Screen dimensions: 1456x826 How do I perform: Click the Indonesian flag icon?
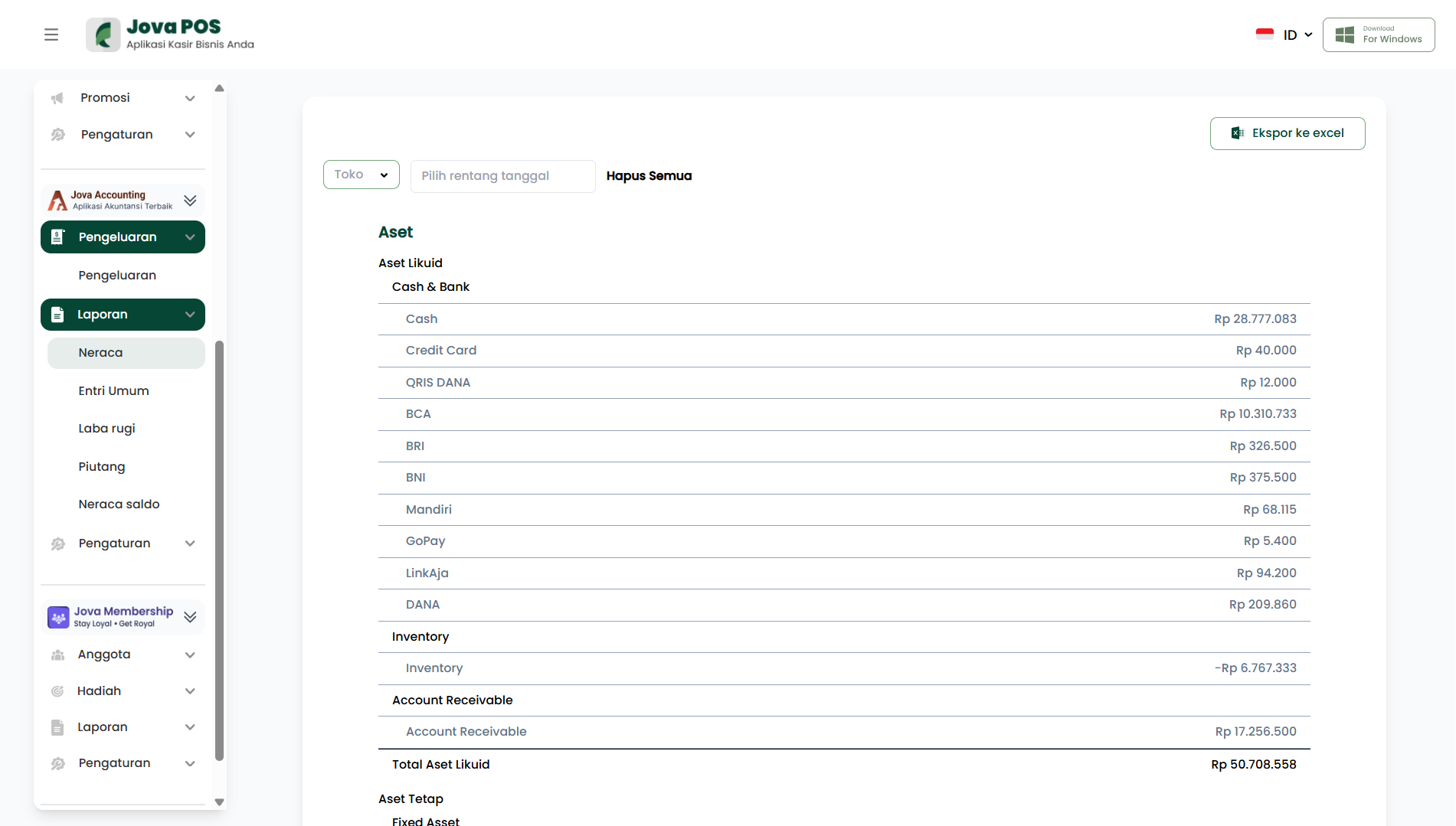coord(1265,34)
